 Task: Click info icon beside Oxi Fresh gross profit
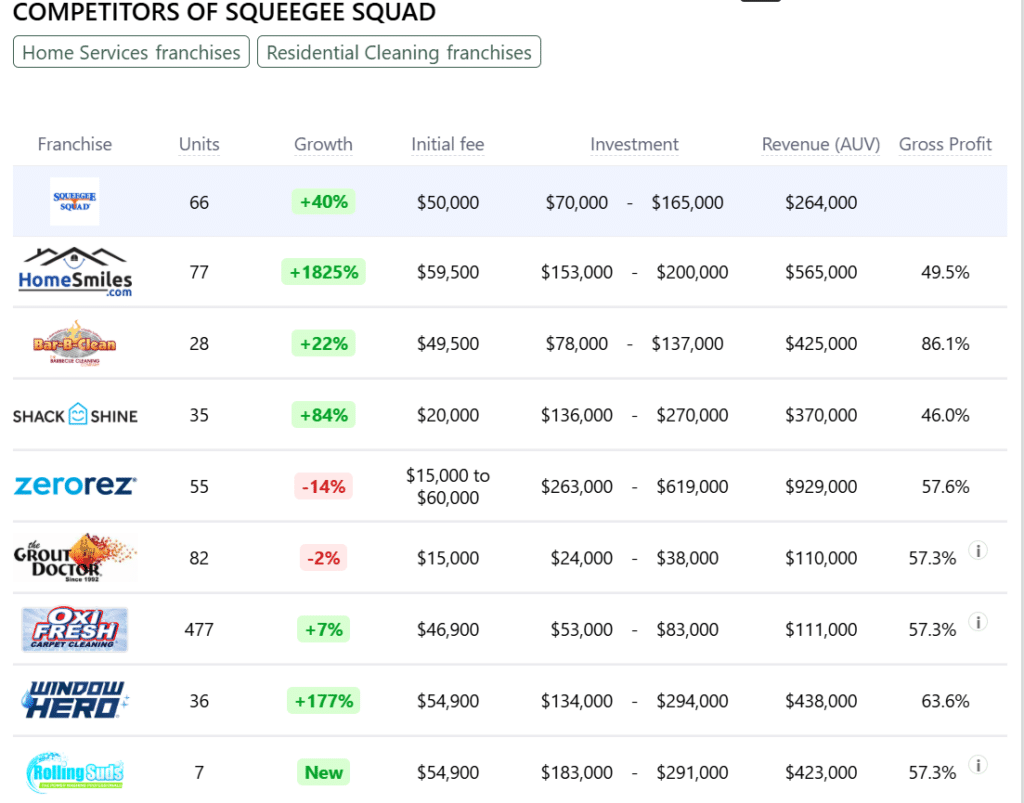pos(978,622)
